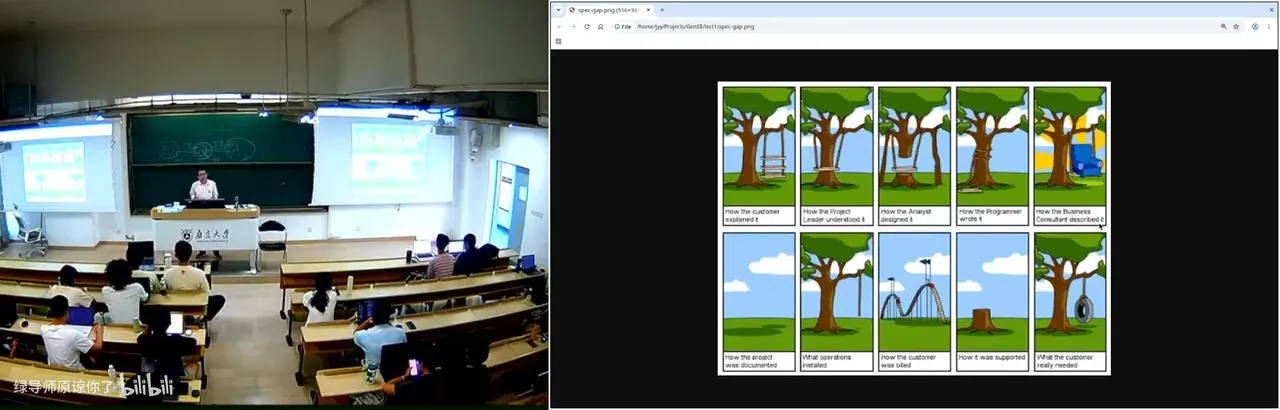Click the bilibili logo on the video
The height and width of the screenshot is (410, 1280).
148,386
